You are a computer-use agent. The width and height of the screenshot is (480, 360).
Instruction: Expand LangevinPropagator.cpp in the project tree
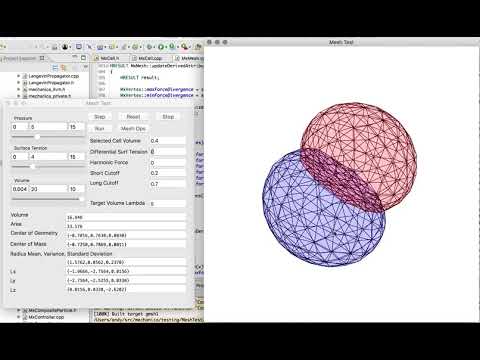(x=19, y=76)
